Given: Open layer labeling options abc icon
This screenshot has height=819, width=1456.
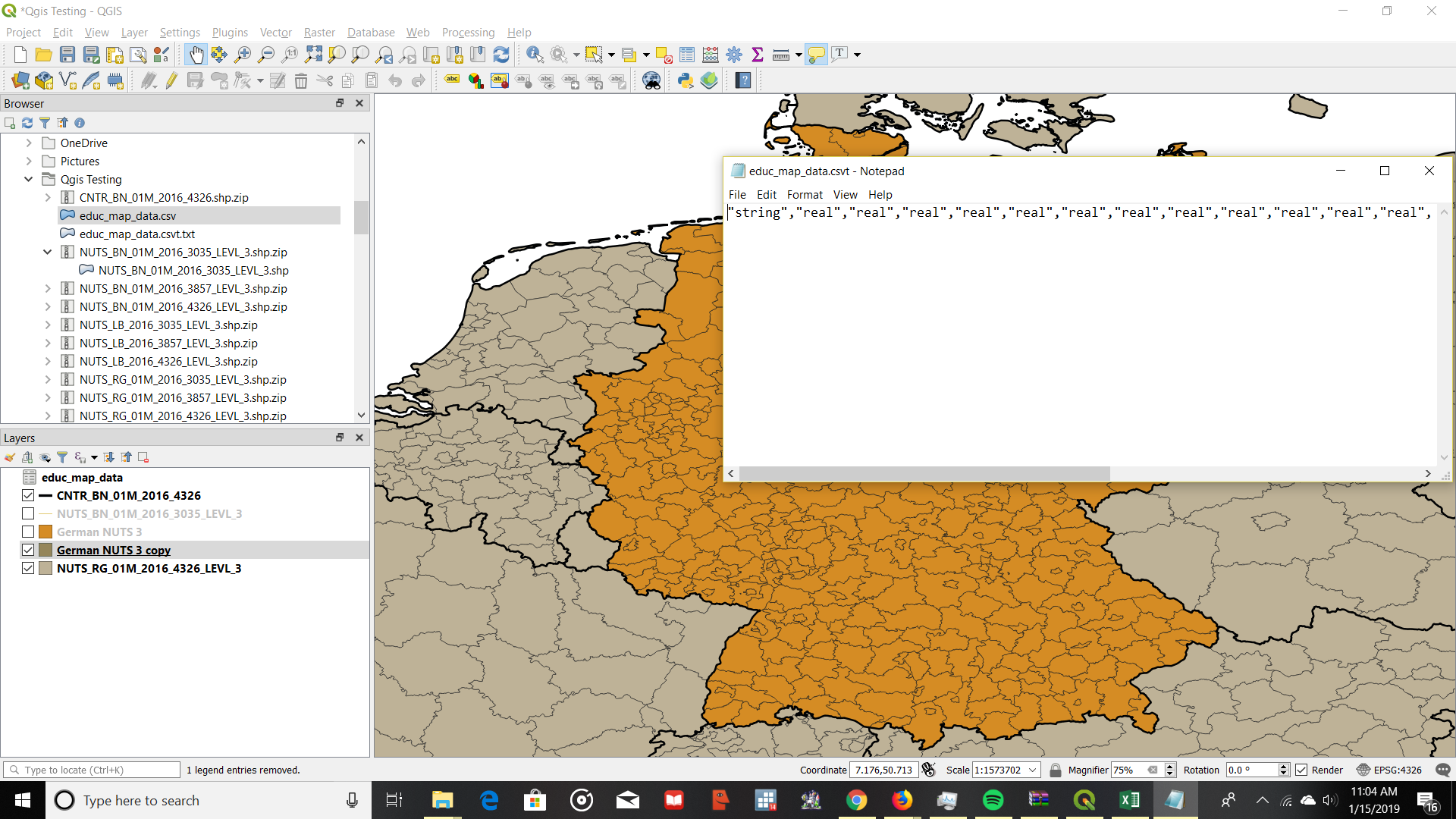Looking at the screenshot, I should 452,80.
